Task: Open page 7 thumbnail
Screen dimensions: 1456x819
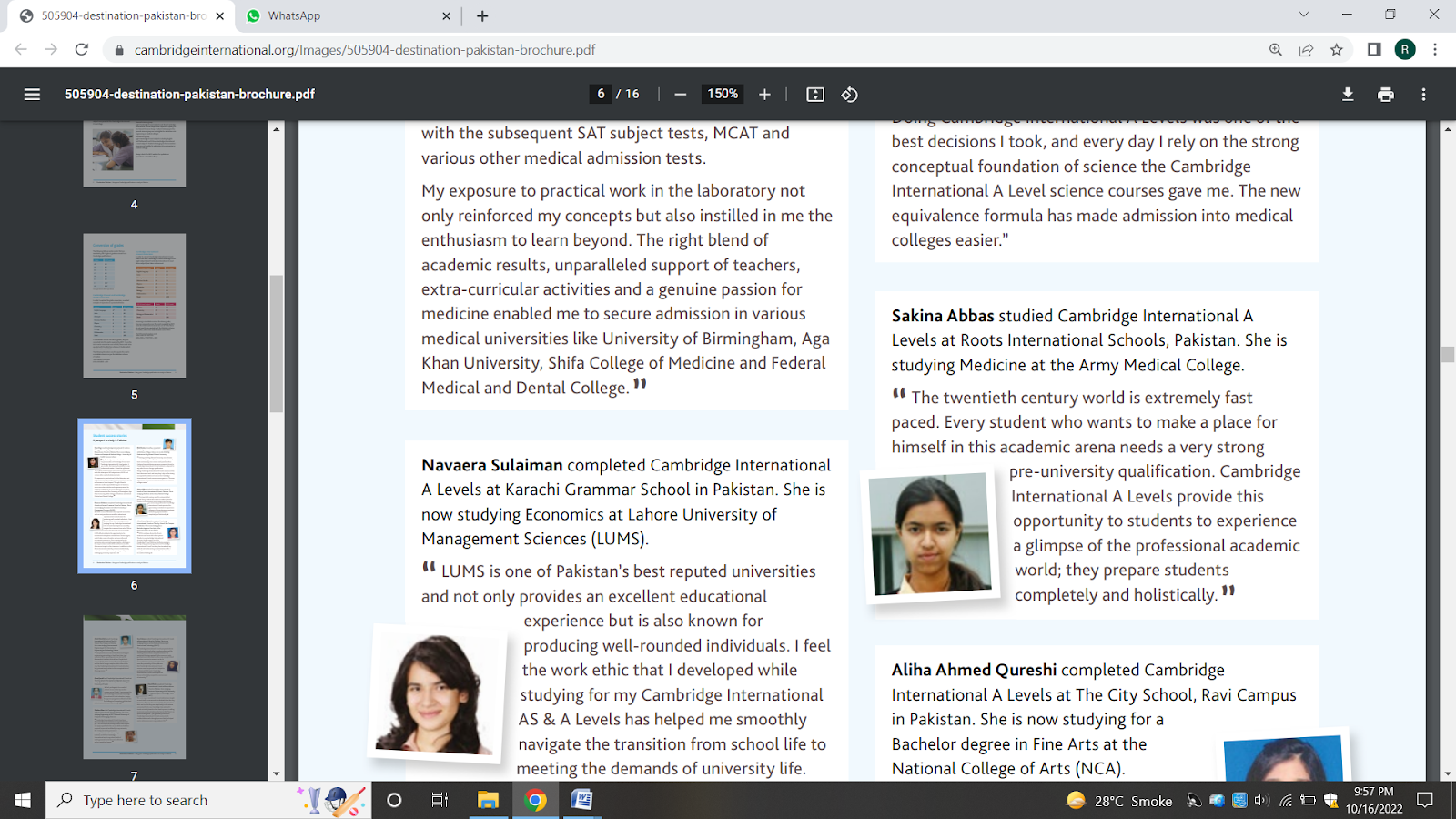Action: [135, 687]
